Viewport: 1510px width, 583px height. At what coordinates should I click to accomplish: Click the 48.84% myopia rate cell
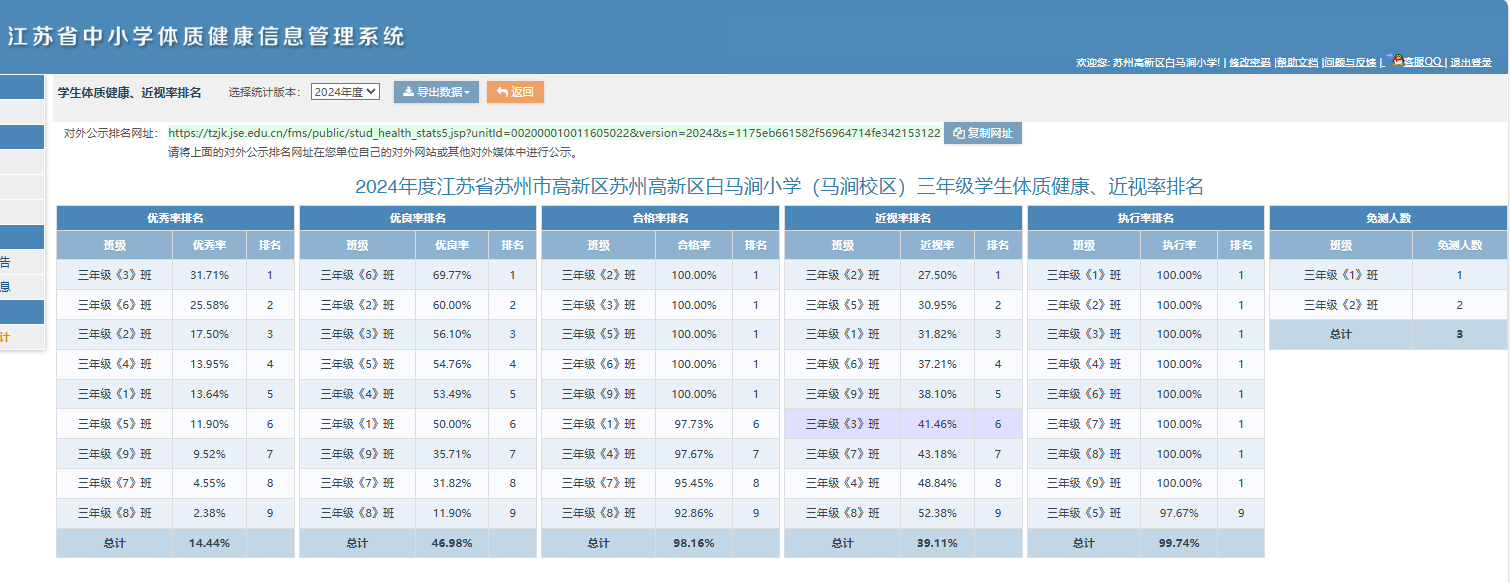tap(937, 483)
